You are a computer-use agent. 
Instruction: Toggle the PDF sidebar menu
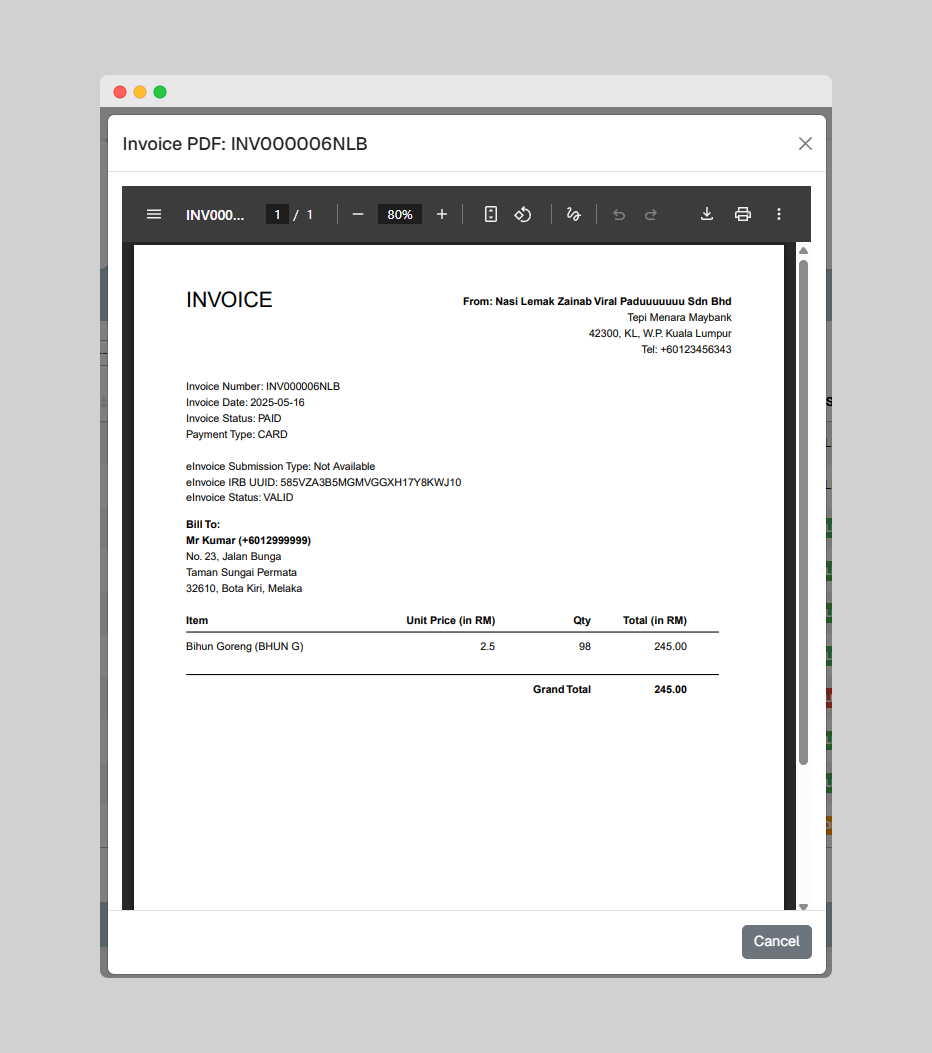[154, 214]
